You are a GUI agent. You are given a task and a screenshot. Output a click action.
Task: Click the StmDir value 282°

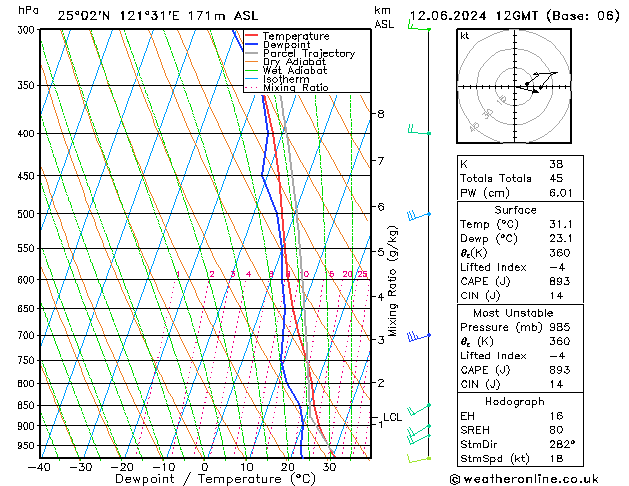point(562,444)
